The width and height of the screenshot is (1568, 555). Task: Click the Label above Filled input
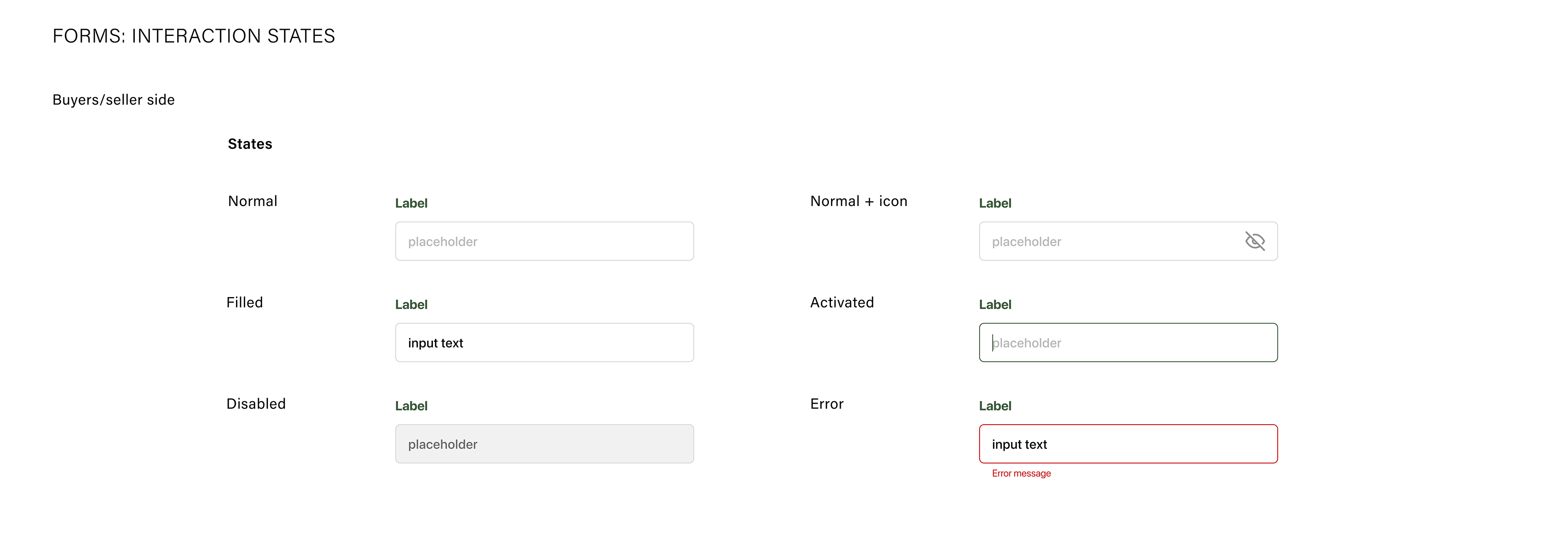tap(411, 304)
